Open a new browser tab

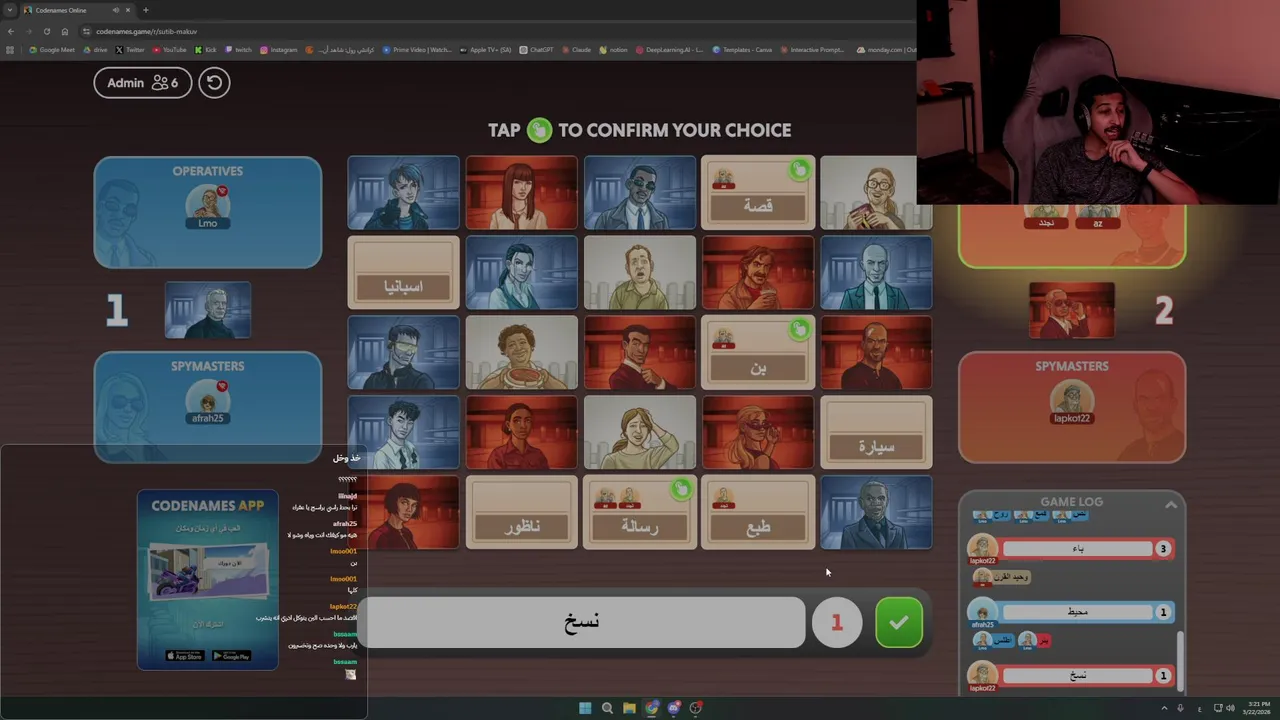click(x=146, y=10)
